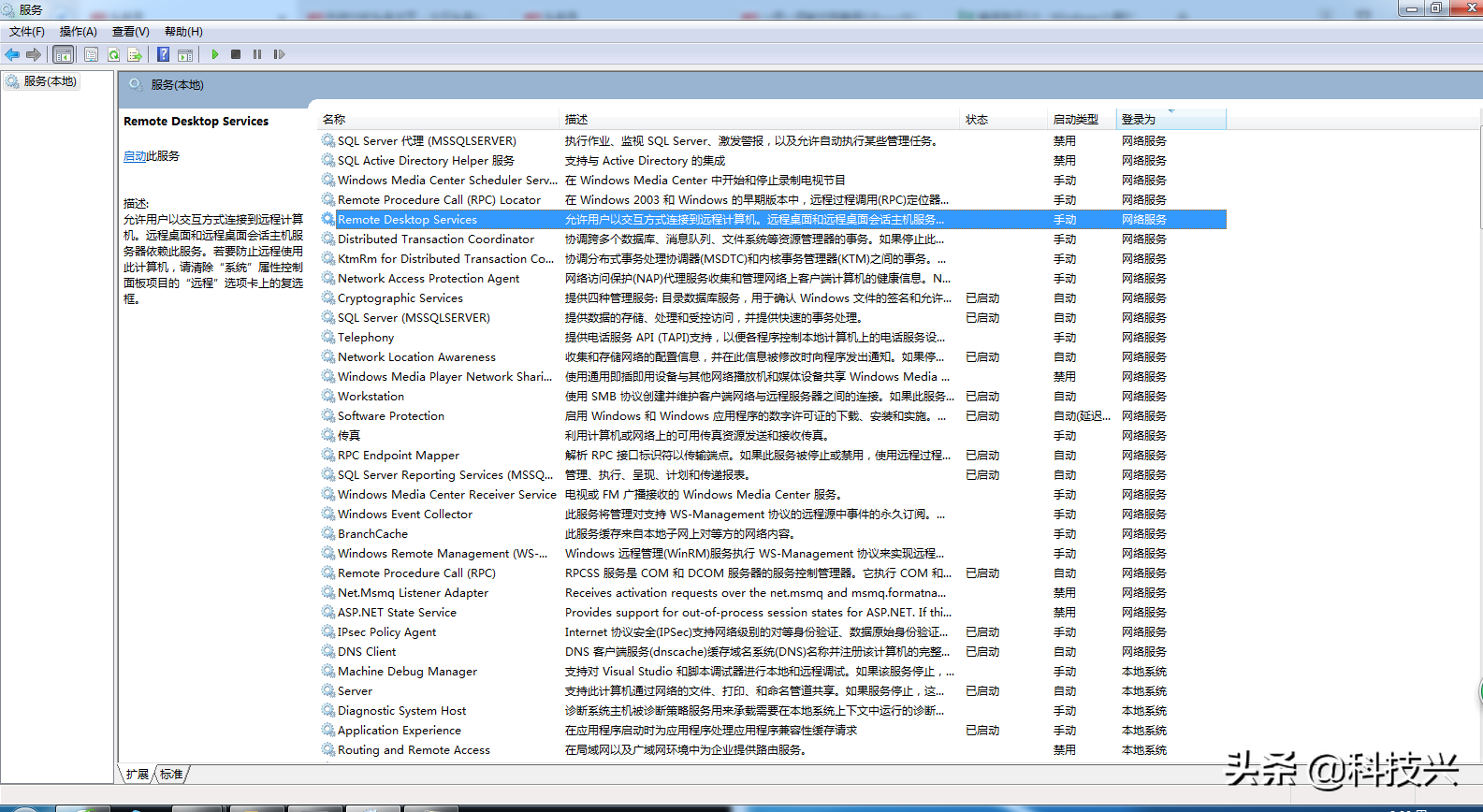Start the service with green play icon

[215, 54]
